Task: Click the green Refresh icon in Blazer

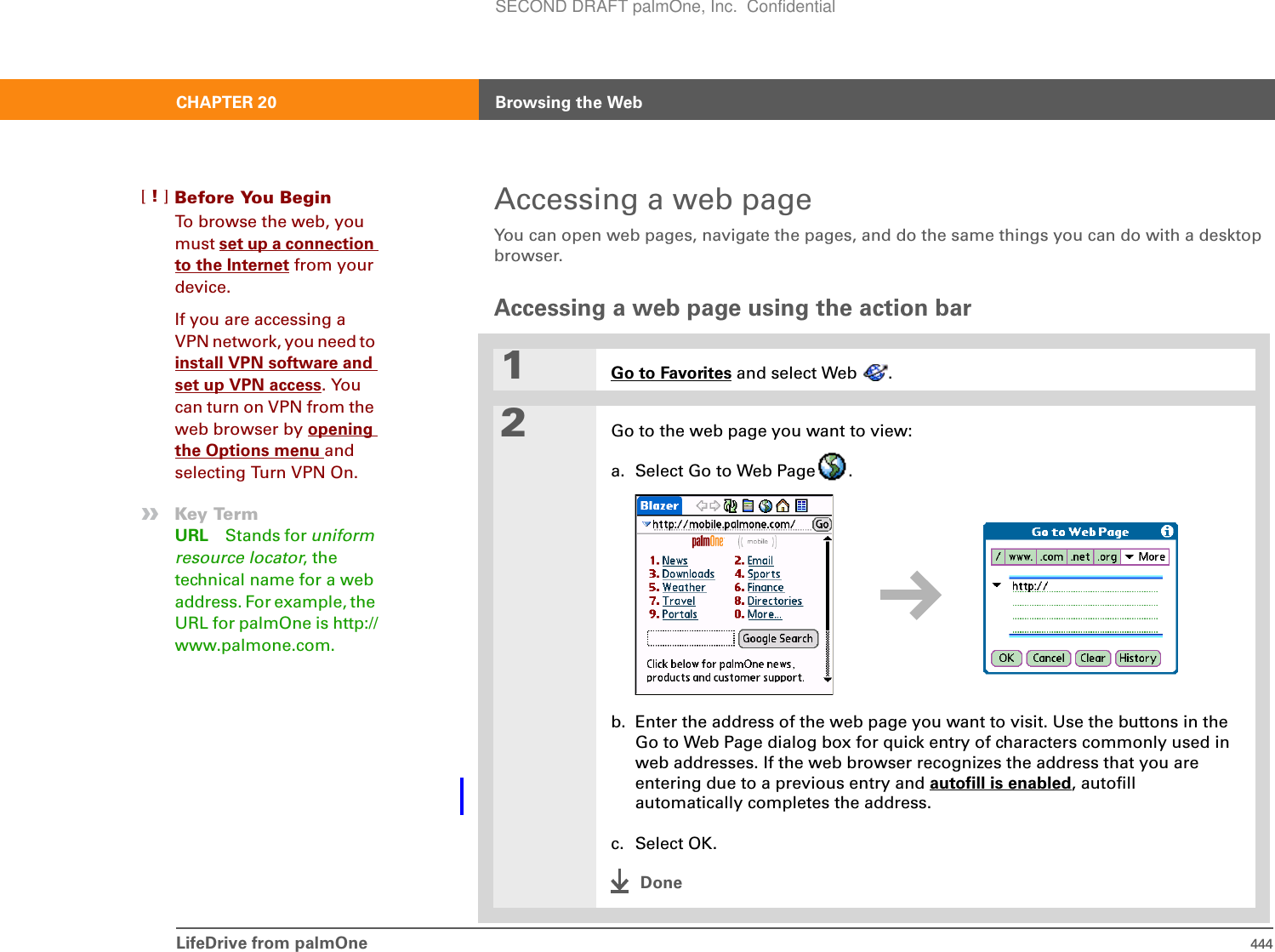Action: 730,505
